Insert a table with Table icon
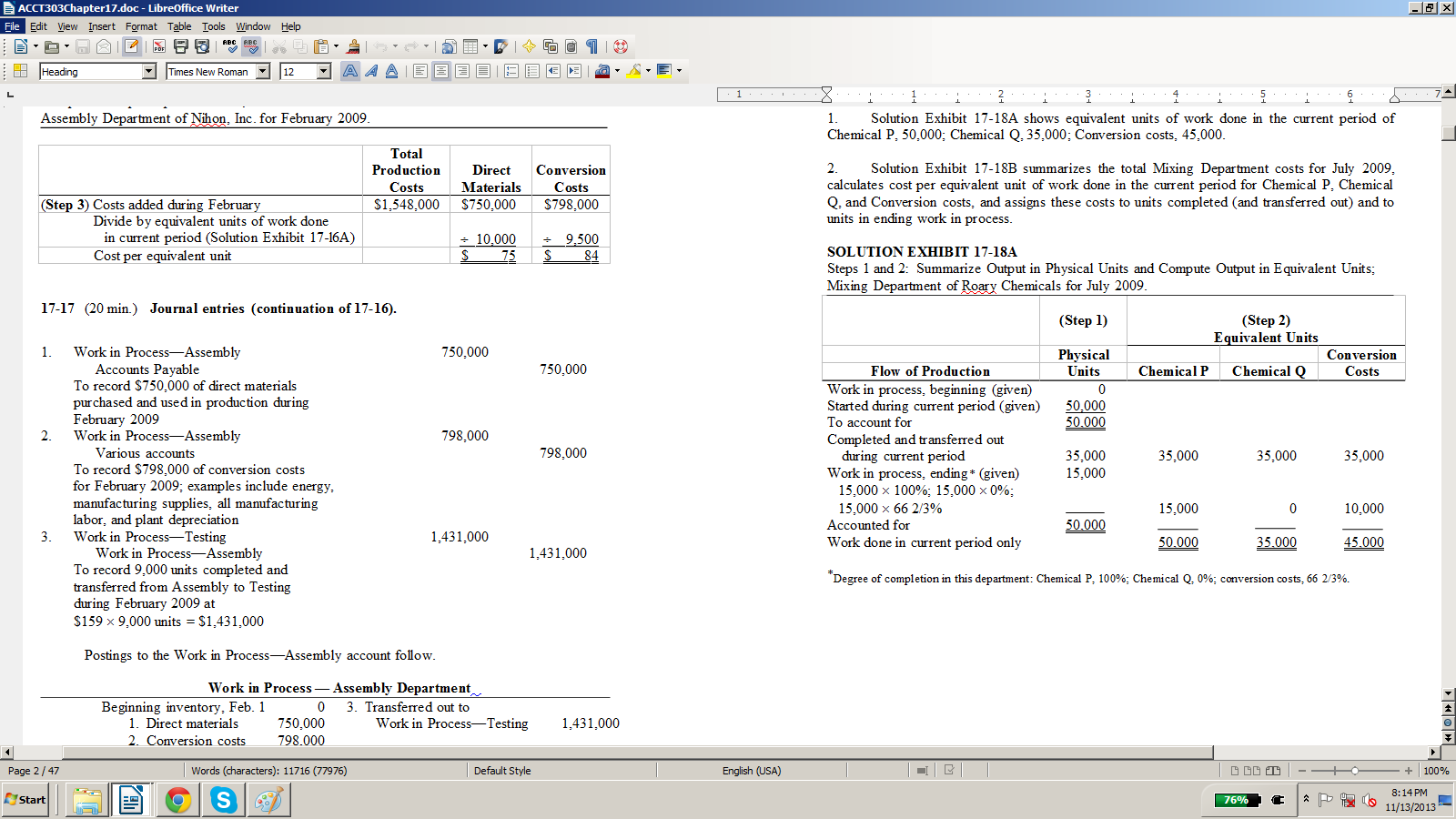This screenshot has height=819, width=1456. coord(470,46)
